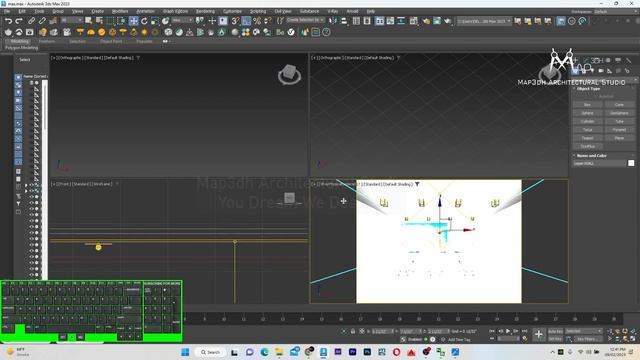Toggle the Angle Snap tool
Image resolution: width=640 pixels, height=360 pixels.
click(246, 21)
